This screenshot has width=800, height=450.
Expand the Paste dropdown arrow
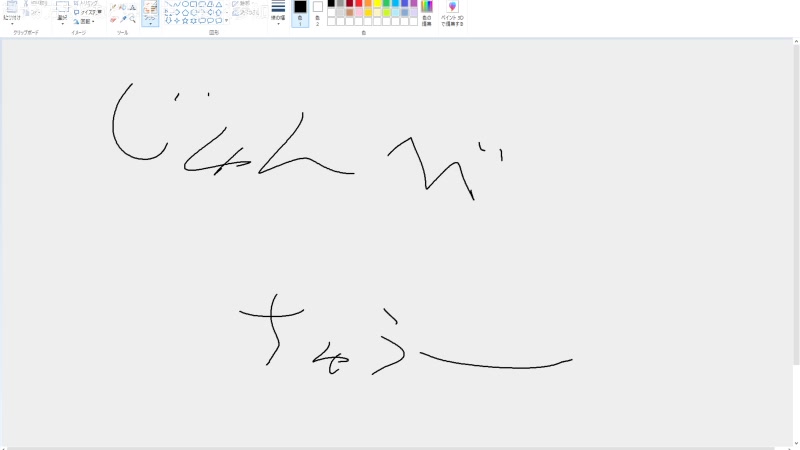click(x=12, y=23)
